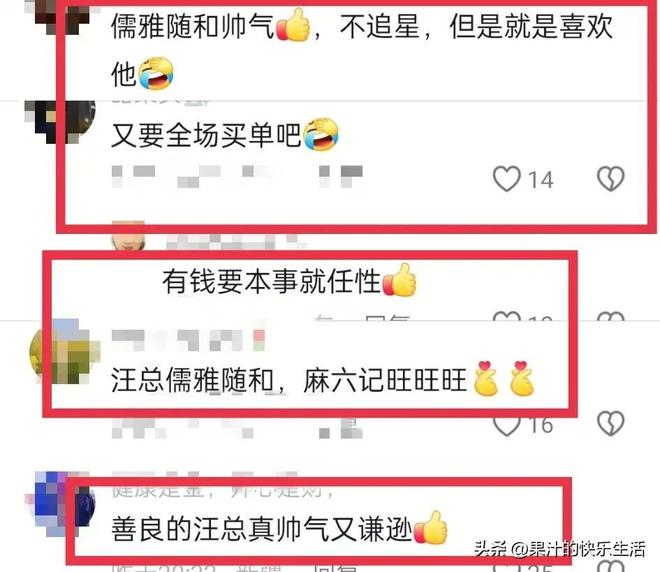Open the "头条@果汁的快乐生活" watermark link
The width and height of the screenshot is (660, 572).
point(559,548)
